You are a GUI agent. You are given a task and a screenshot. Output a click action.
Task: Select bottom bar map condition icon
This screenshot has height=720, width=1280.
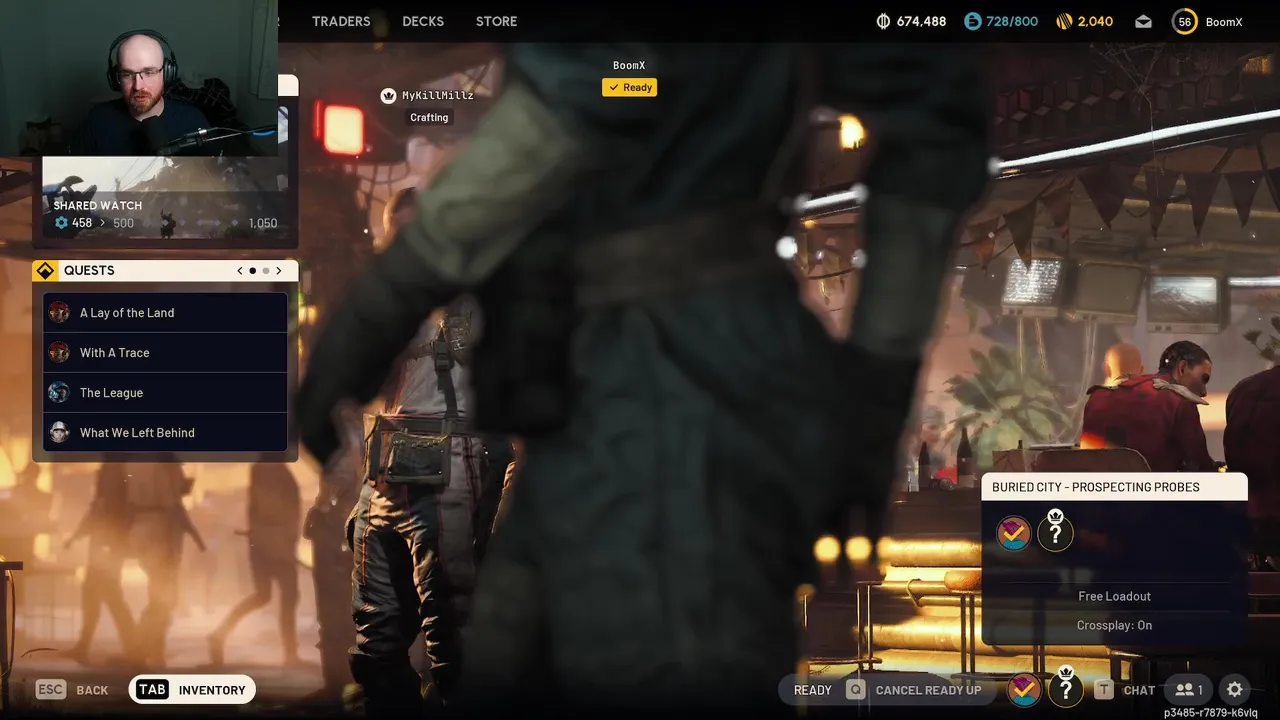click(1024, 689)
